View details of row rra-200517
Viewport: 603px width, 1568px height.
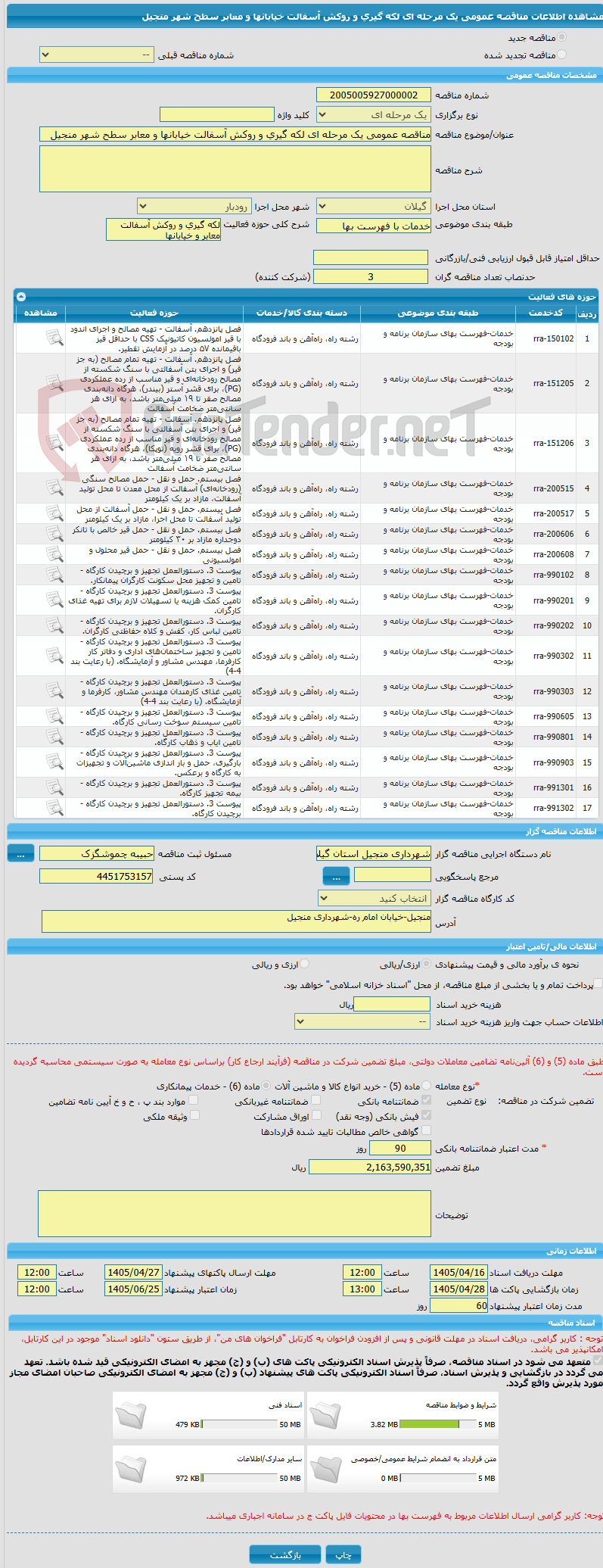54,513
